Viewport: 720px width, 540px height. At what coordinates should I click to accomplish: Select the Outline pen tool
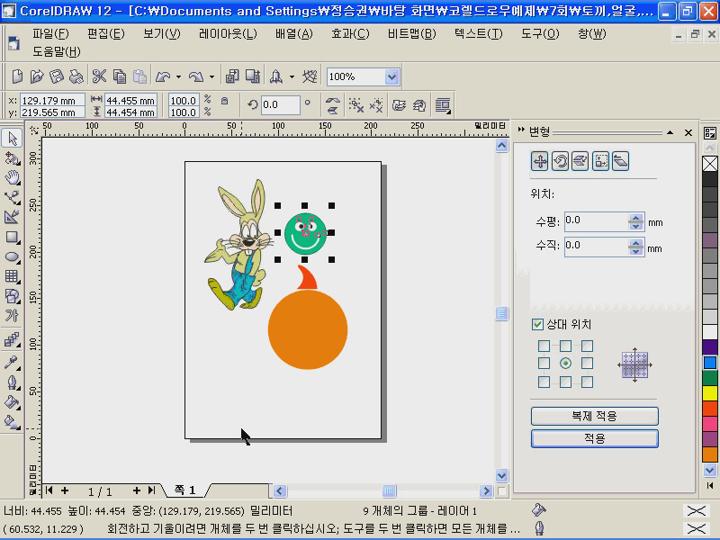(x=12, y=382)
